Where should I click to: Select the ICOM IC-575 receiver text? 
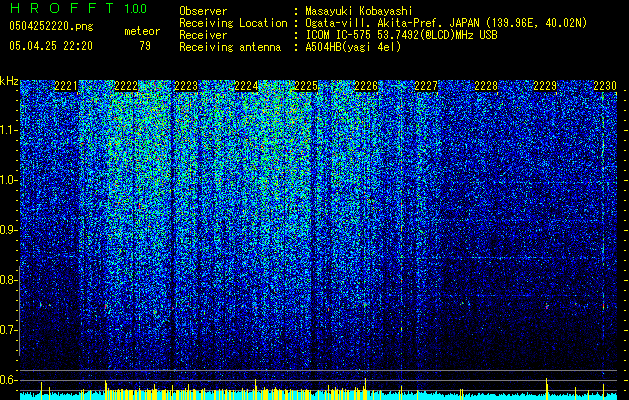402,35
